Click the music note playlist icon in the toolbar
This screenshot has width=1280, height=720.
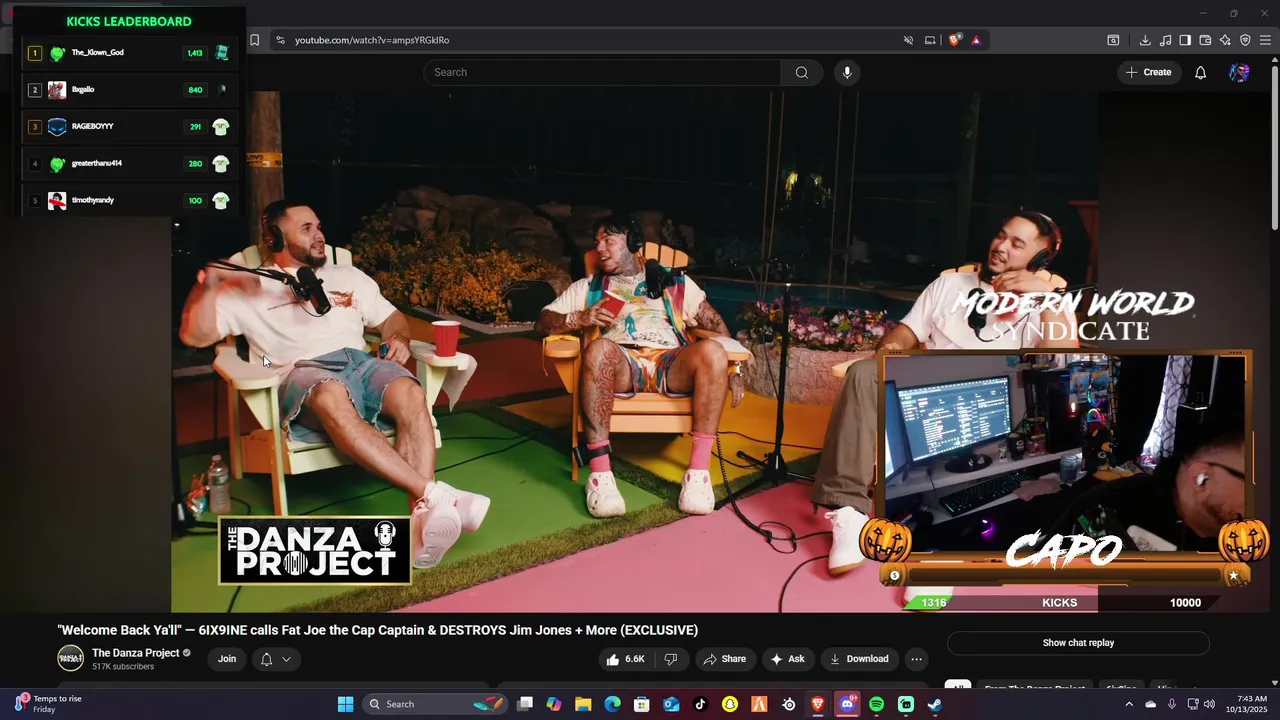[x=1165, y=40]
